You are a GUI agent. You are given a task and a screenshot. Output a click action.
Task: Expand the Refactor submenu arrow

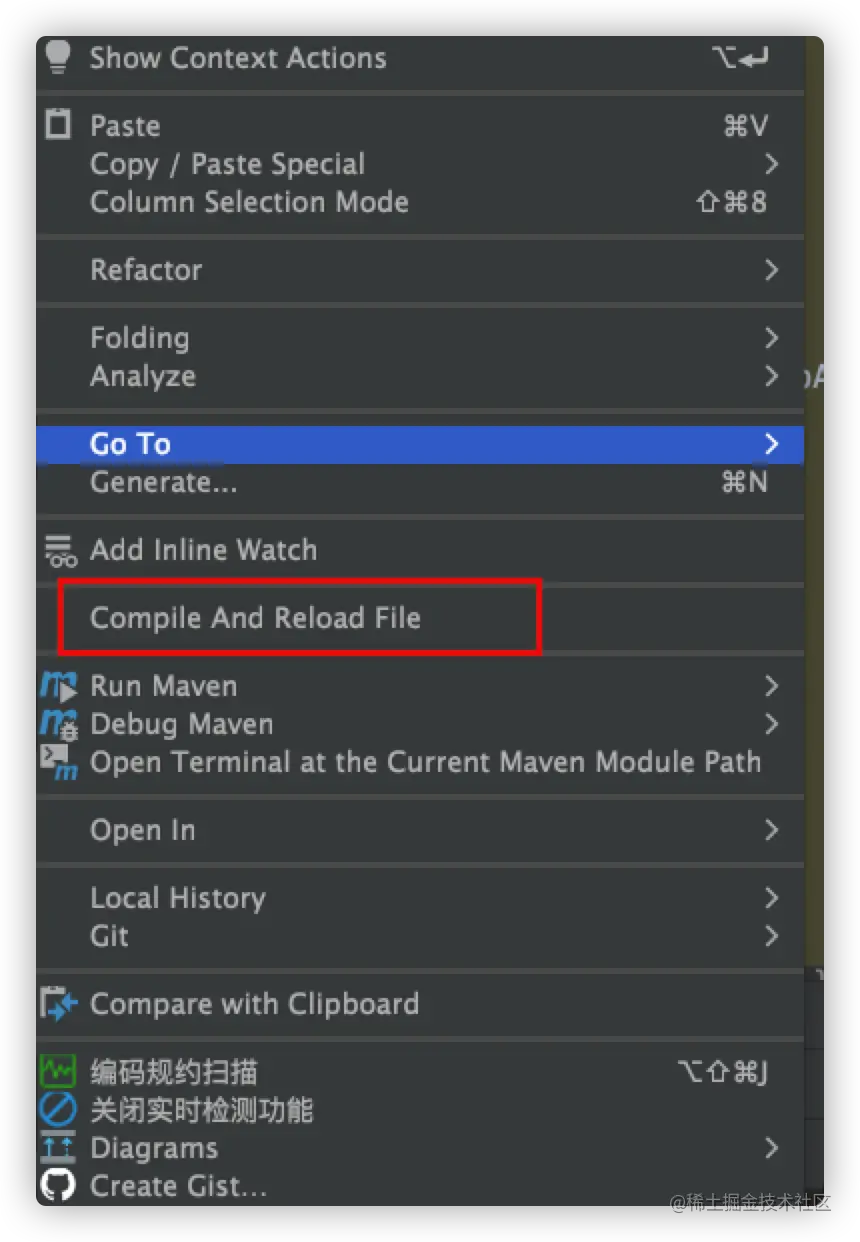pos(771,270)
